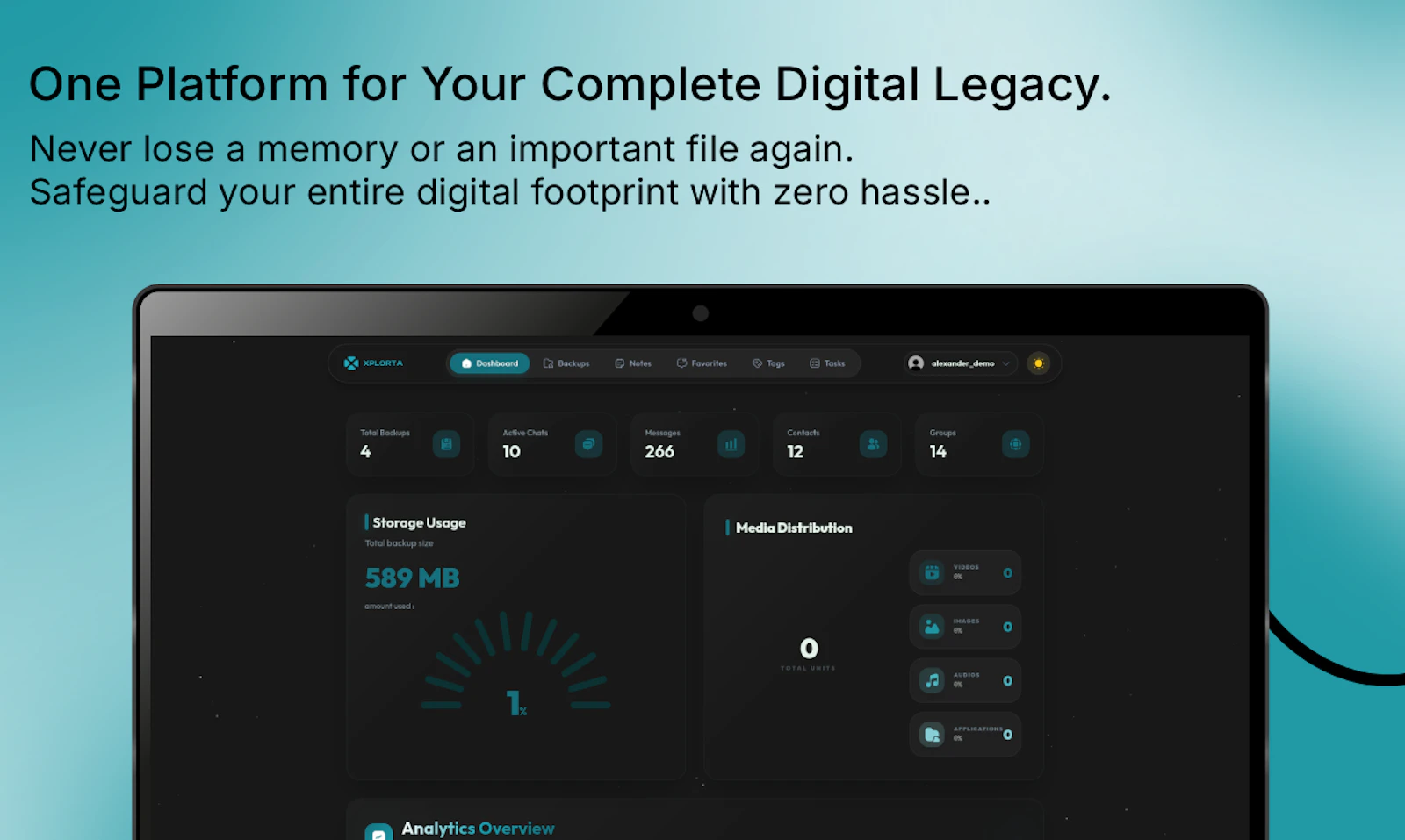Click the Backups folder icon in nav
This screenshot has height=840, width=1405.
548,363
